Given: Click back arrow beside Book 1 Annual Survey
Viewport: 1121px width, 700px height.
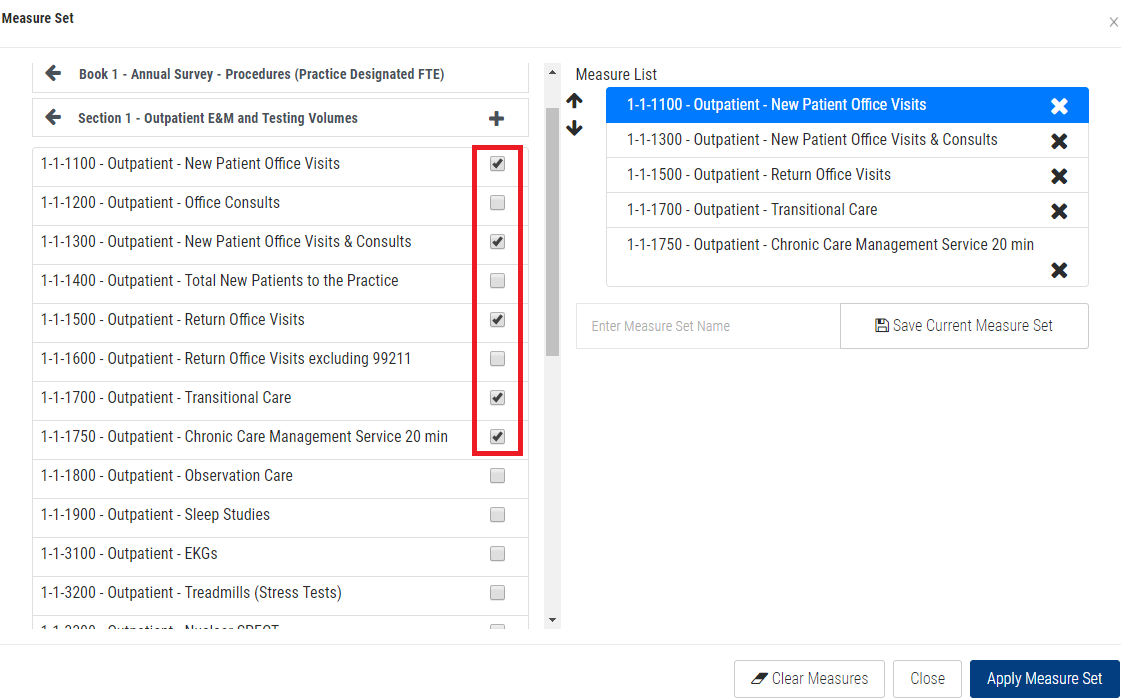Looking at the screenshot, I should [x=53, y=73].
